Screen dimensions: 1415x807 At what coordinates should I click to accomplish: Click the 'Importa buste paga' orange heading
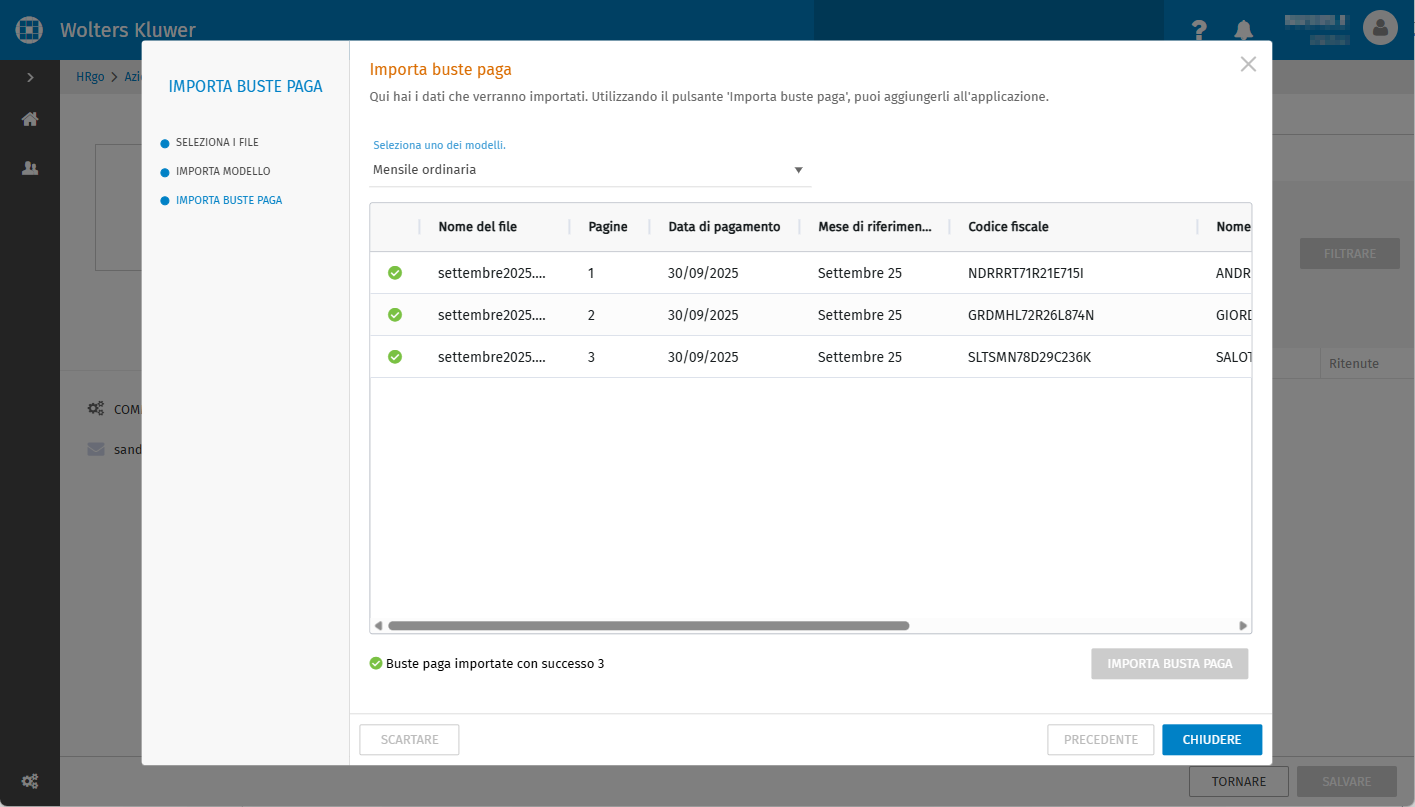tap(441, 69)
